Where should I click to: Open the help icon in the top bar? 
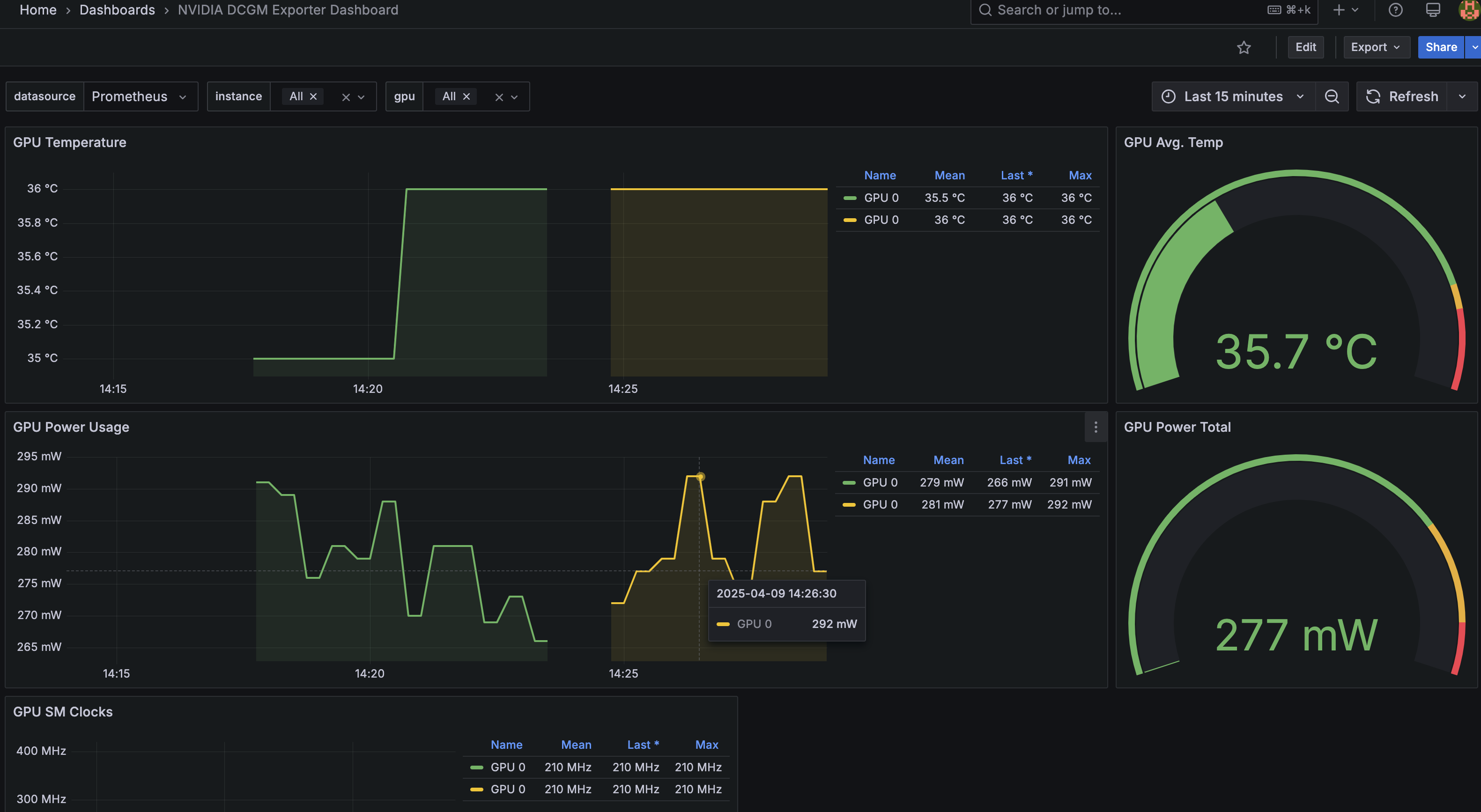(1395, 10)
